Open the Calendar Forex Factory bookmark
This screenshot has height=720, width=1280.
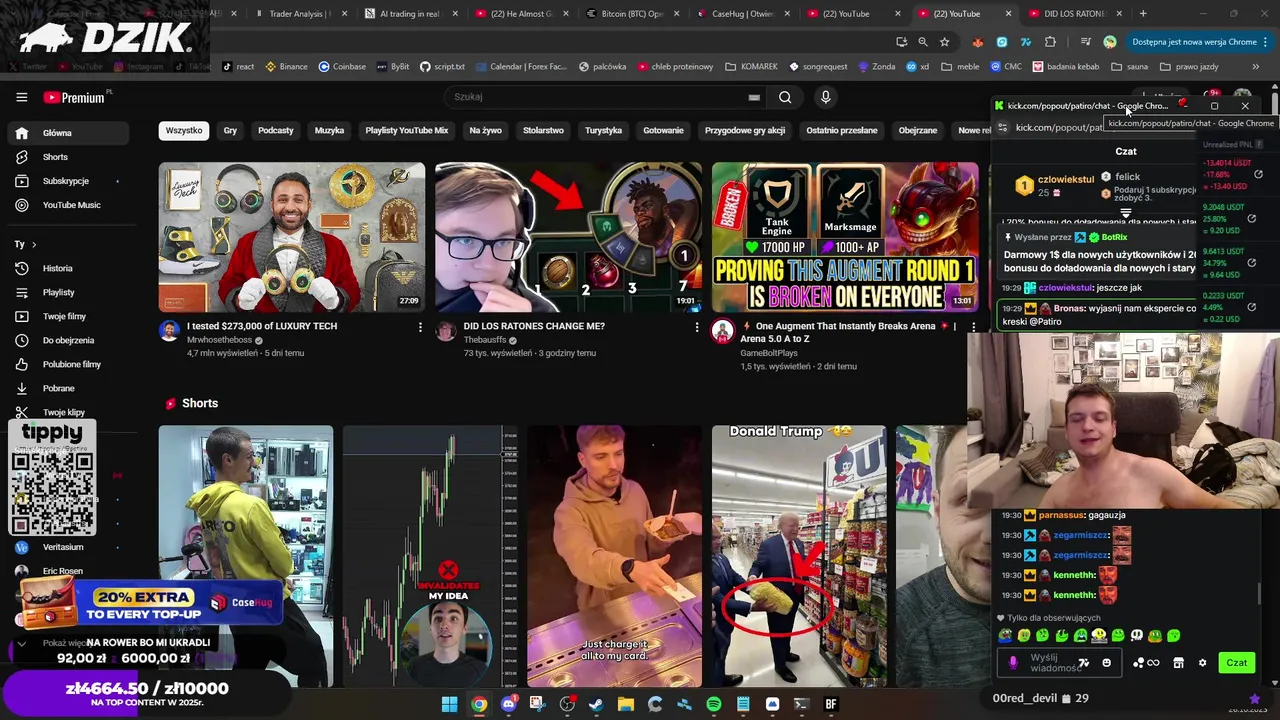[x=520, y=67]
